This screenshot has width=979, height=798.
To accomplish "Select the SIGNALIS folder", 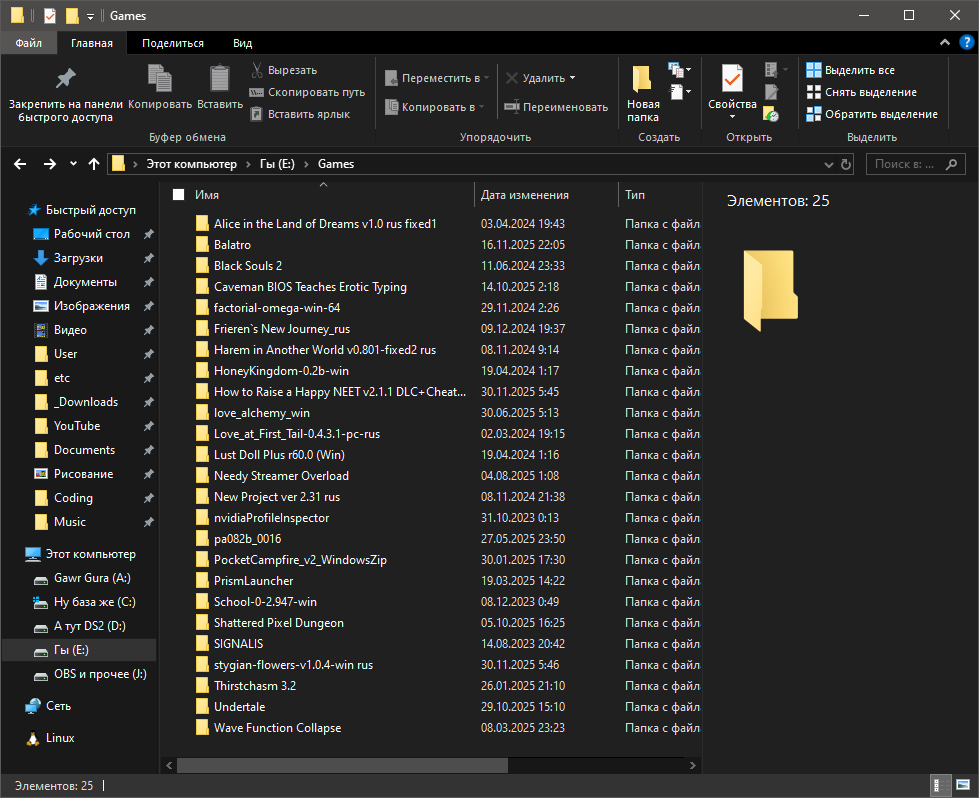I will [x=229, y=644].
